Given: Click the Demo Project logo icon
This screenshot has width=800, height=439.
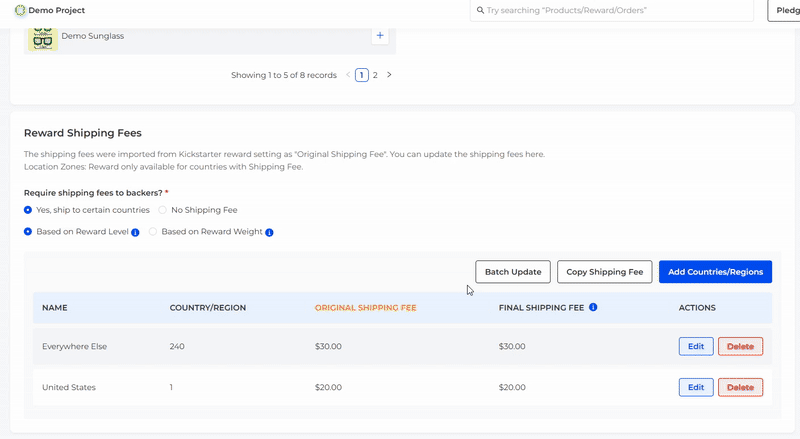Looking at the screenshot, I should coord(20,10).
